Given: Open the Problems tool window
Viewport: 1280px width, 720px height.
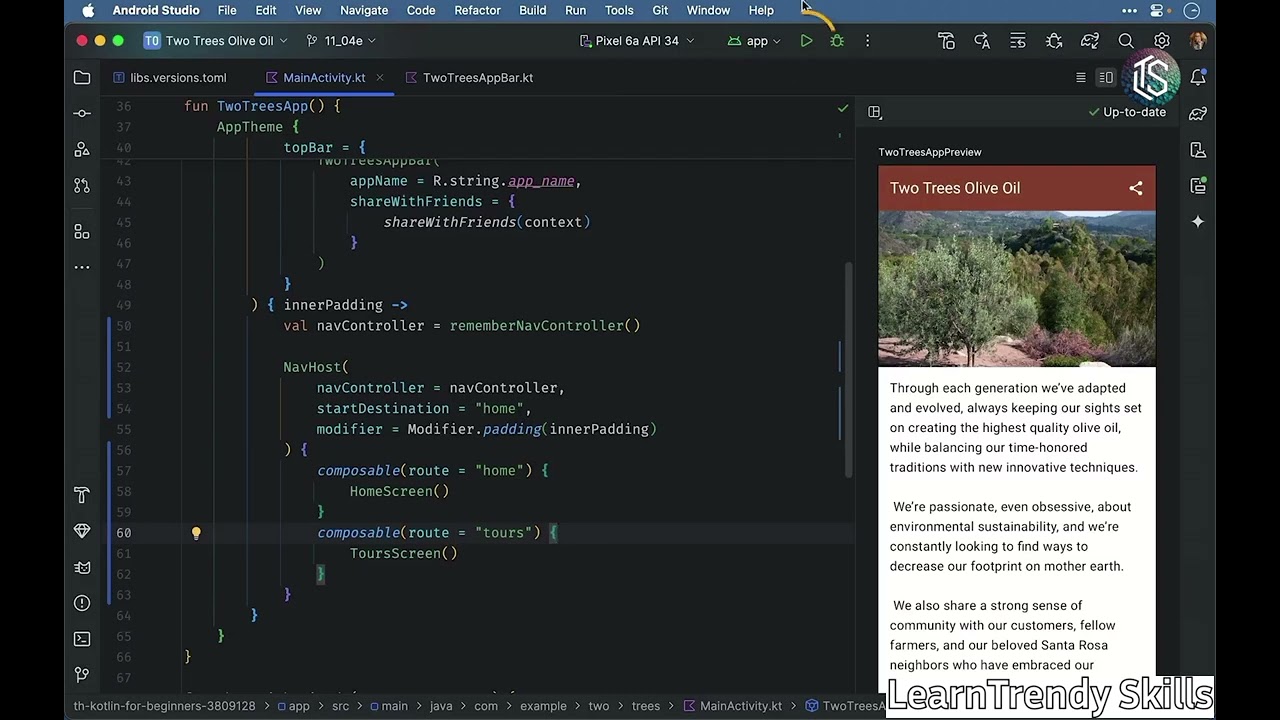Looking at the screenshot, I should 82,603.
